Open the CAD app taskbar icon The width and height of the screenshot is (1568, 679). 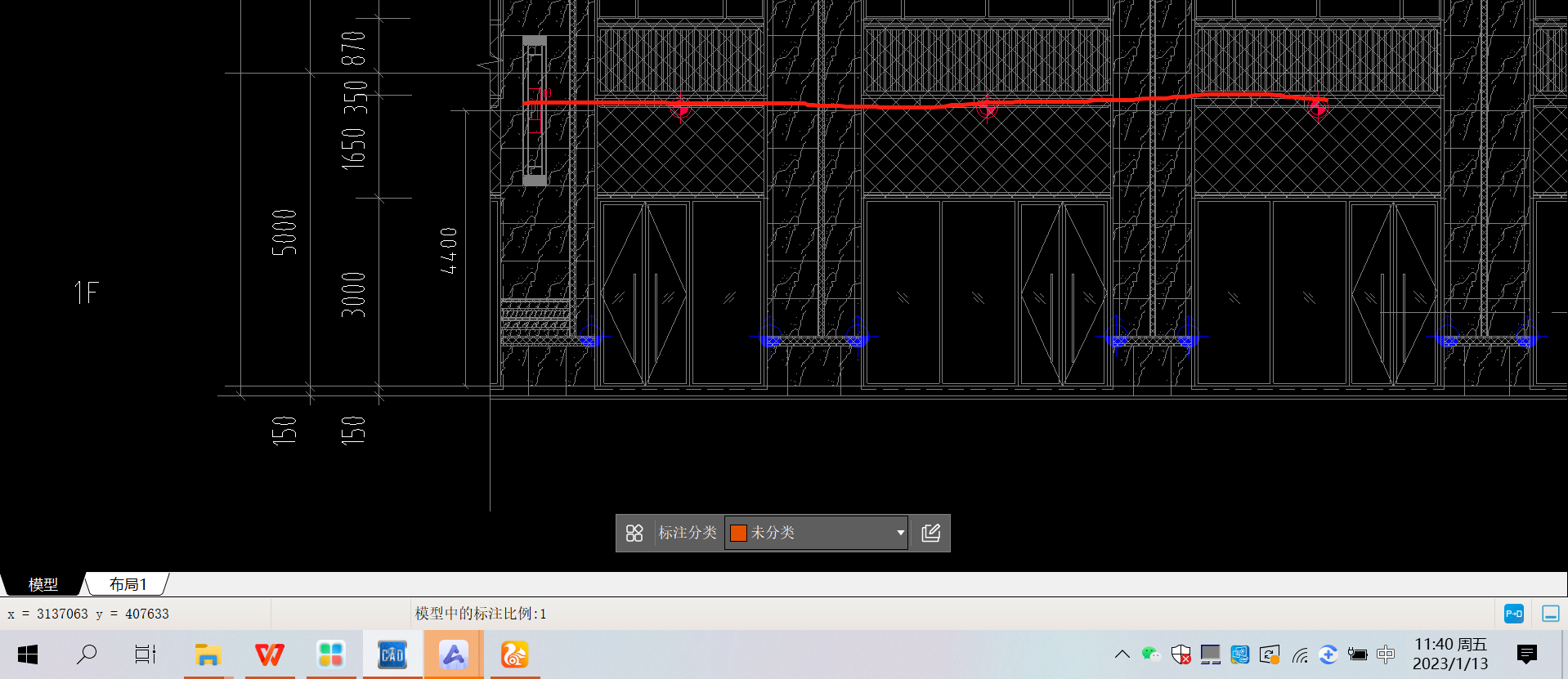(x=392, y=654)
